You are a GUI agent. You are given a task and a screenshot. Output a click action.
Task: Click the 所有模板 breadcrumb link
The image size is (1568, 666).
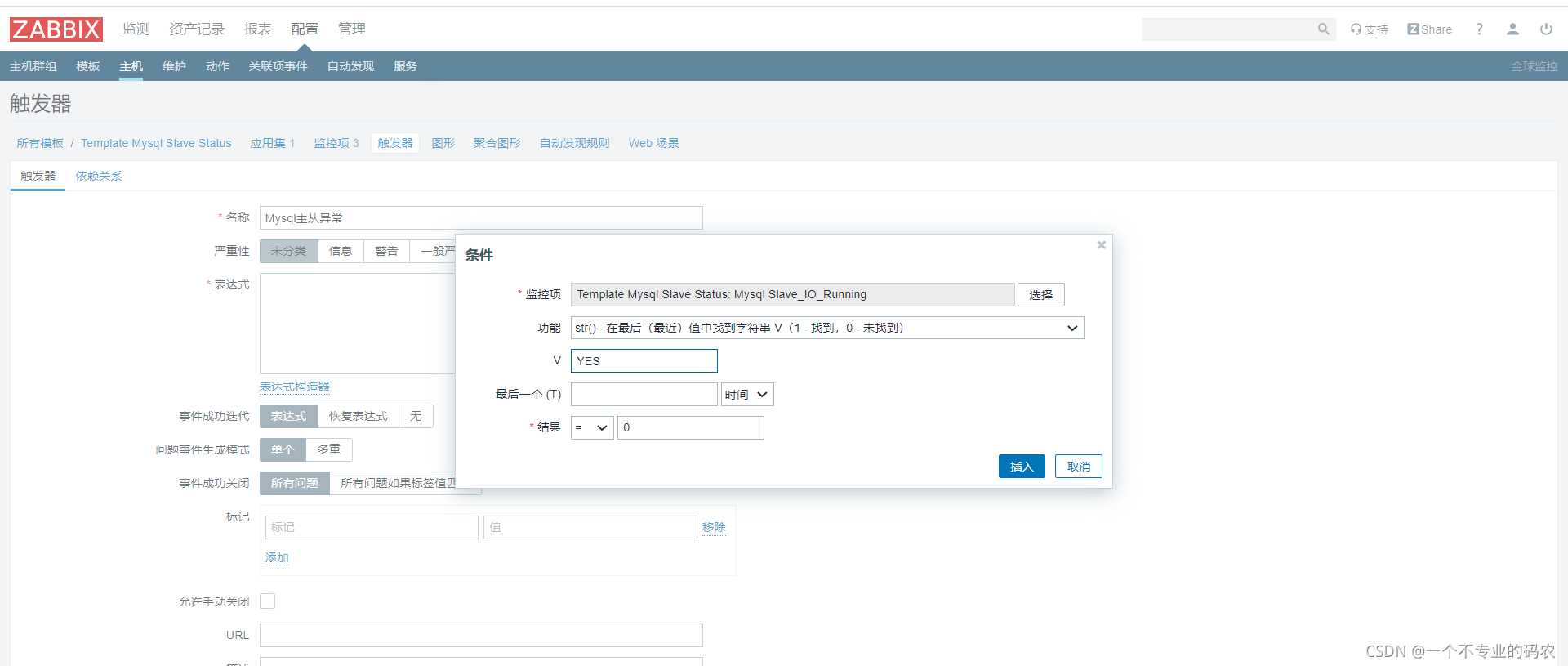[40, 143]
